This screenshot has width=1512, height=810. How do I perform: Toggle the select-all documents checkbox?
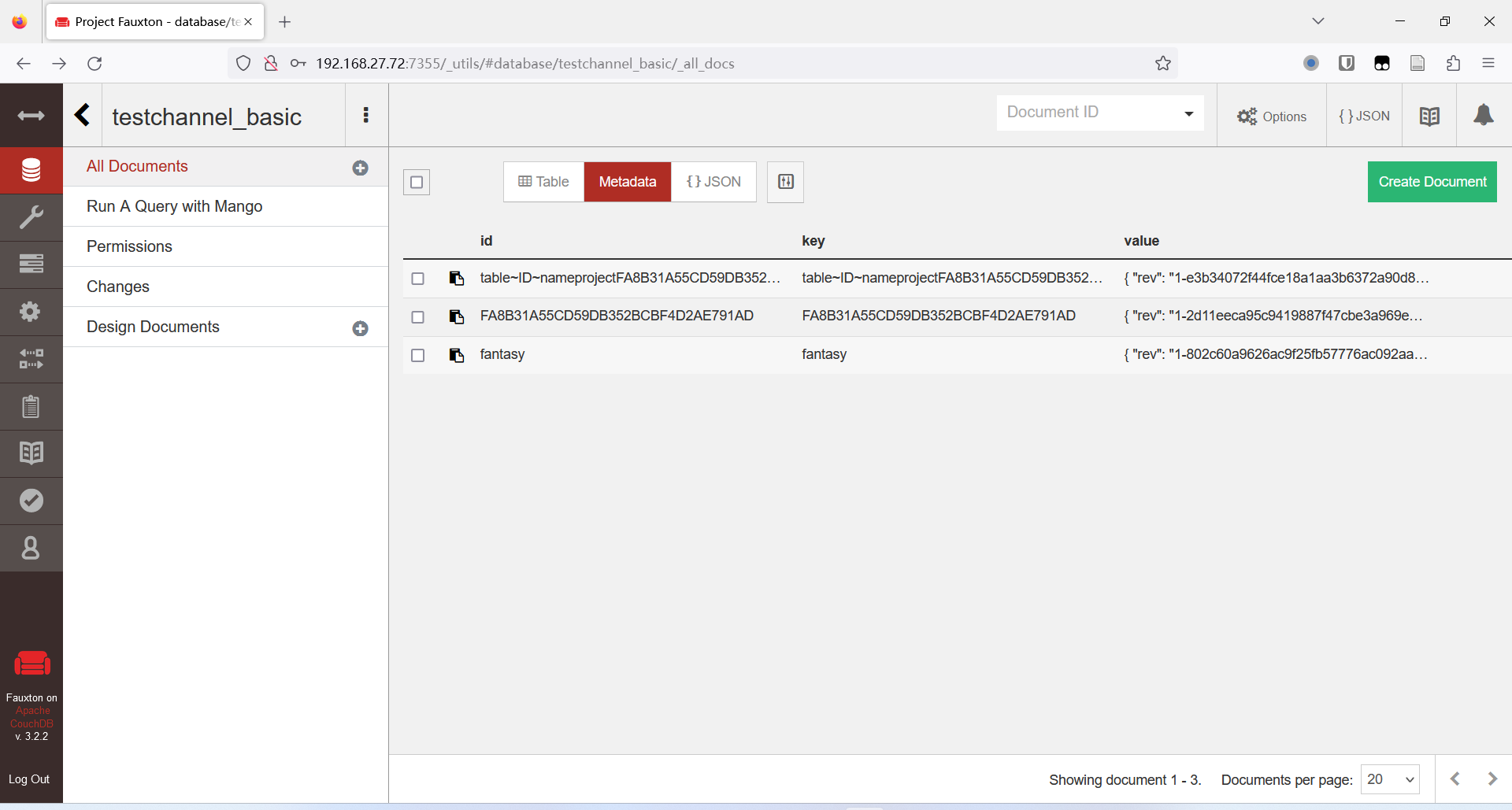coord(417,183)
